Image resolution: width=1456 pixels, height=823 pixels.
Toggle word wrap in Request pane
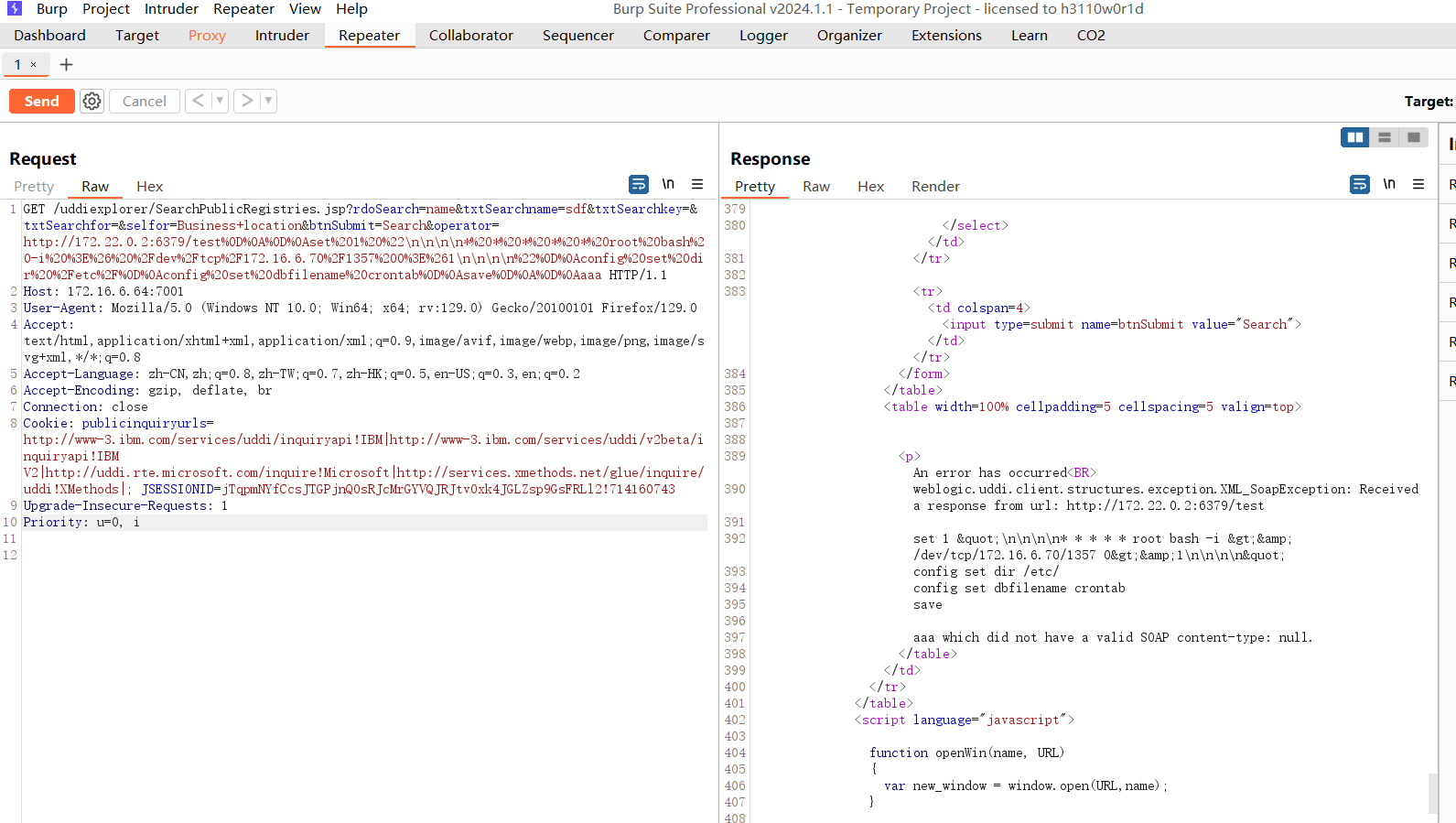click(x=639, y=185)
